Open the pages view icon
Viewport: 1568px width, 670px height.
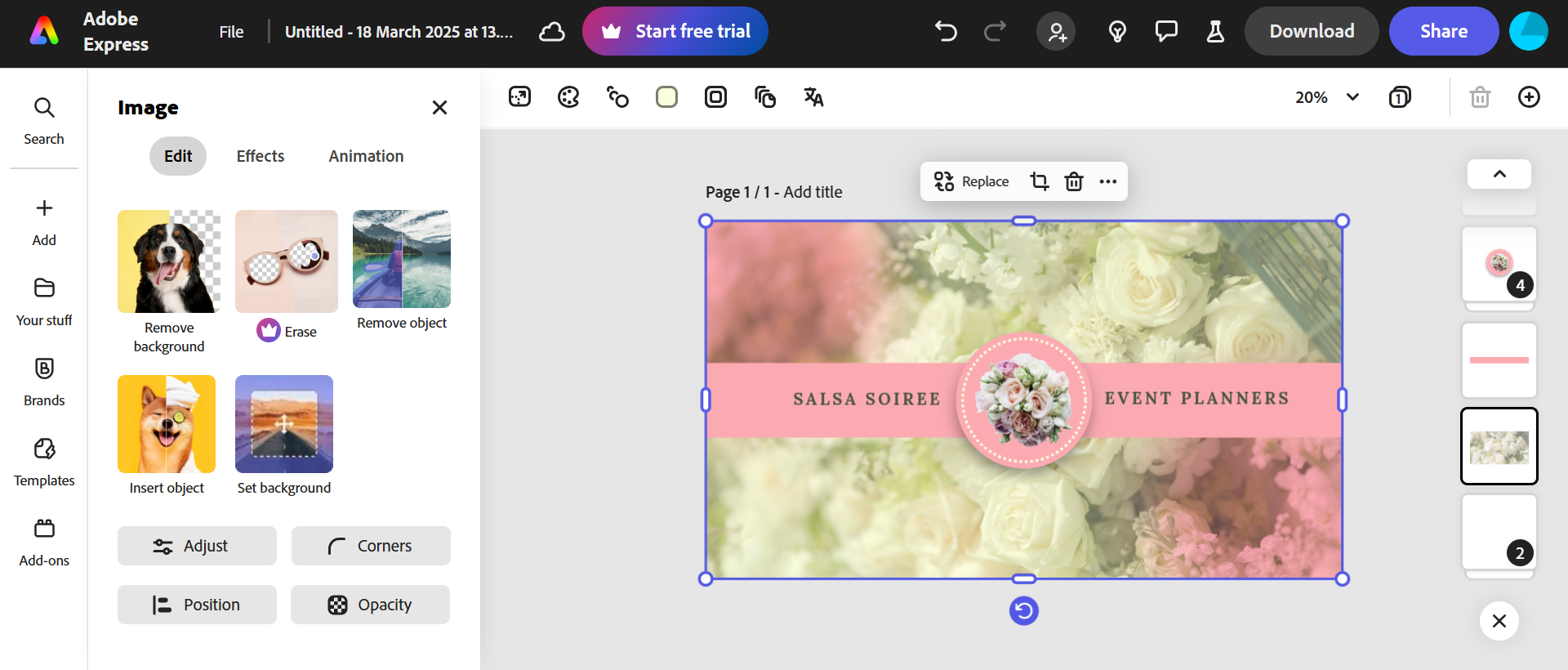pos(1400,97)
